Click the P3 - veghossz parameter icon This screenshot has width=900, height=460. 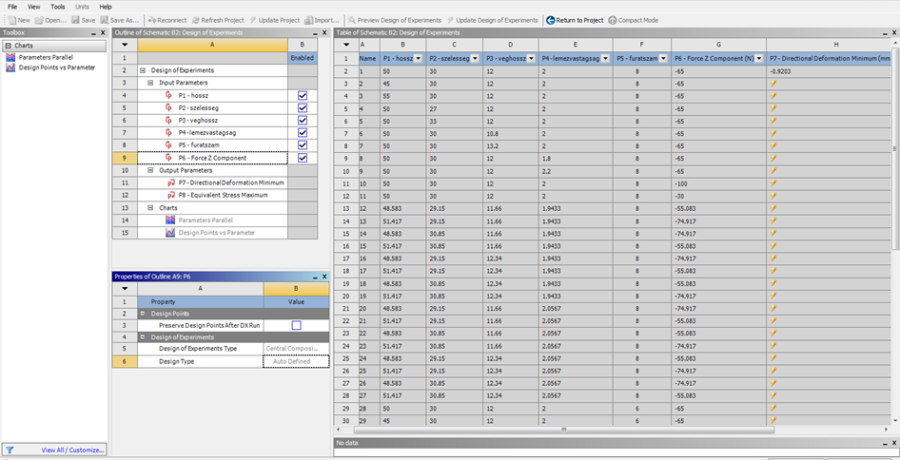[x=169, y=120]
